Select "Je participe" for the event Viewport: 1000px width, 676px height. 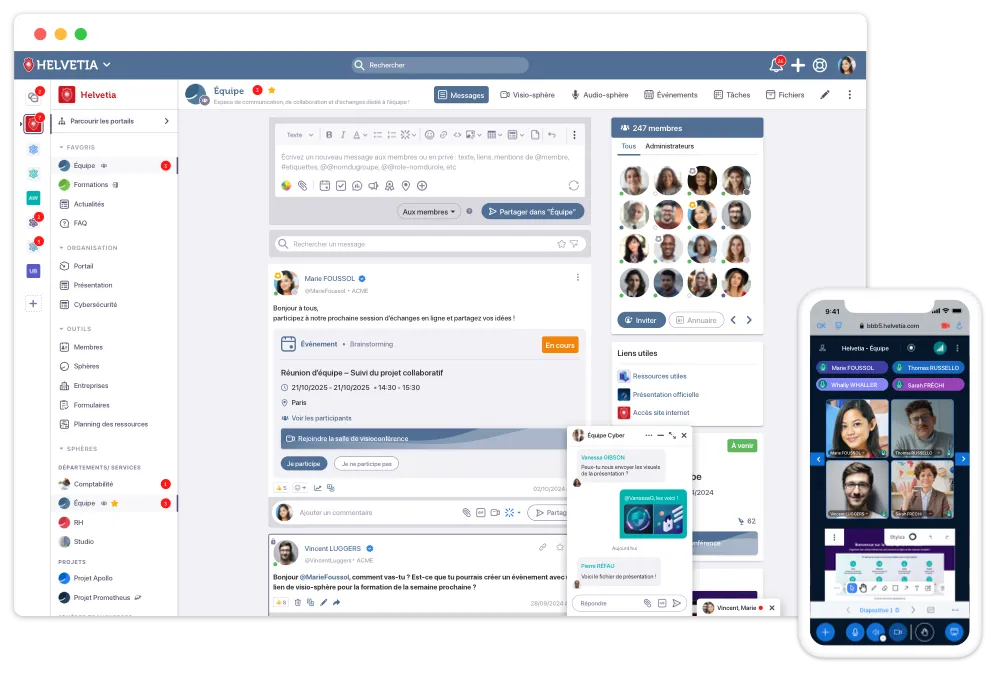coord(304,463)
